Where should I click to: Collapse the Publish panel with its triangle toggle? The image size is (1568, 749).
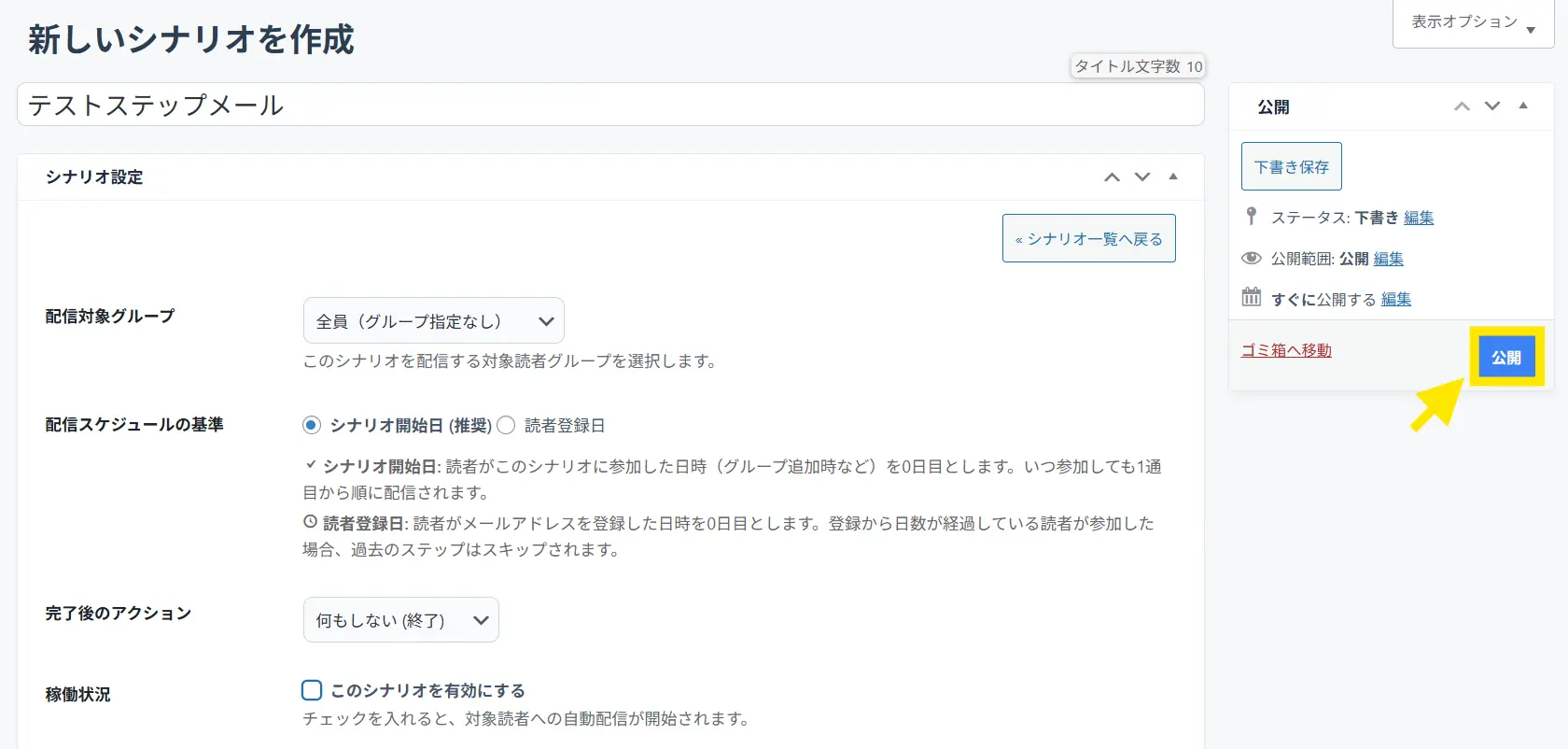pos(1523,106)
